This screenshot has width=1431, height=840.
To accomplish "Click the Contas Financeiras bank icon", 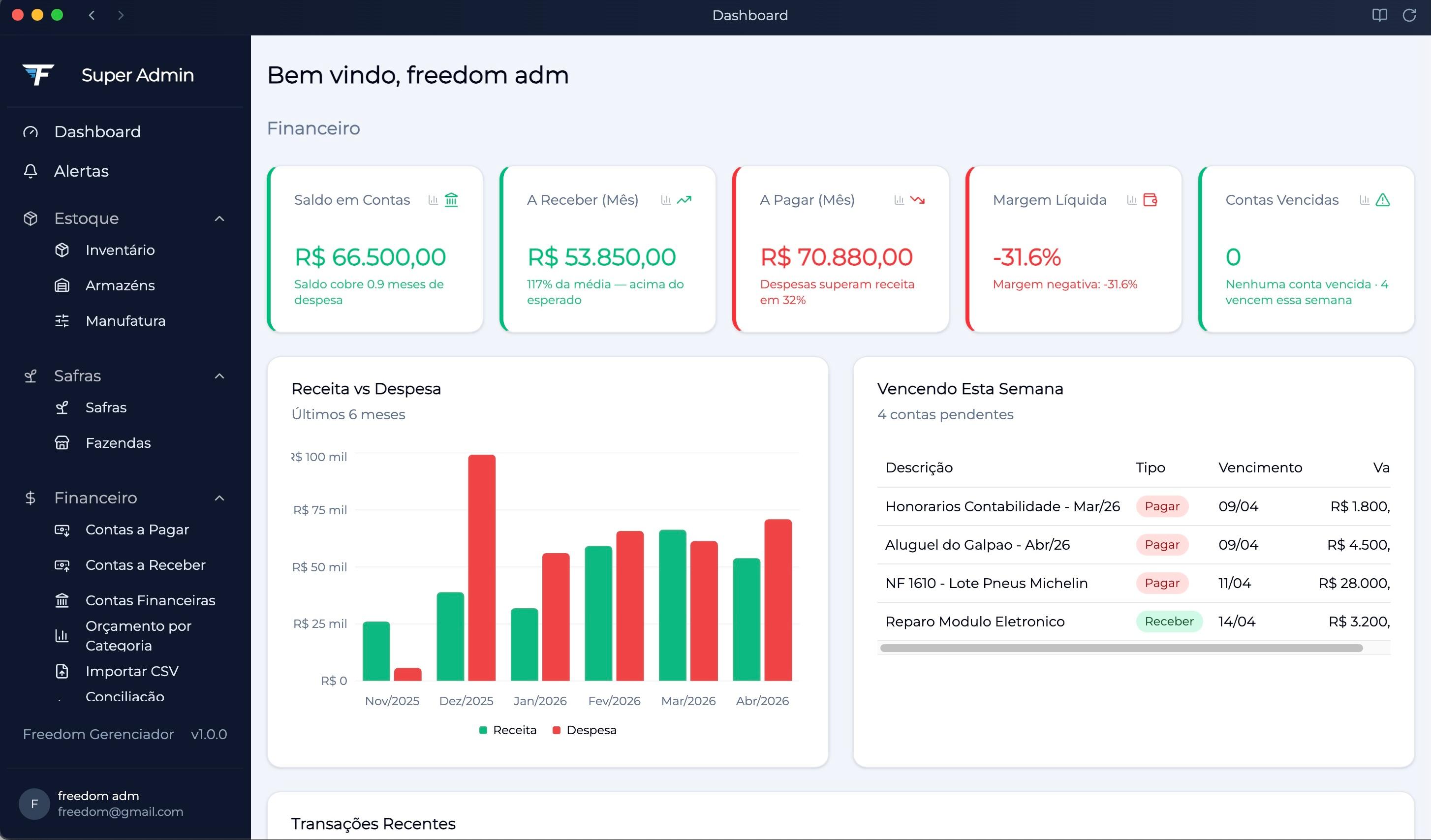I will (62, 600).
